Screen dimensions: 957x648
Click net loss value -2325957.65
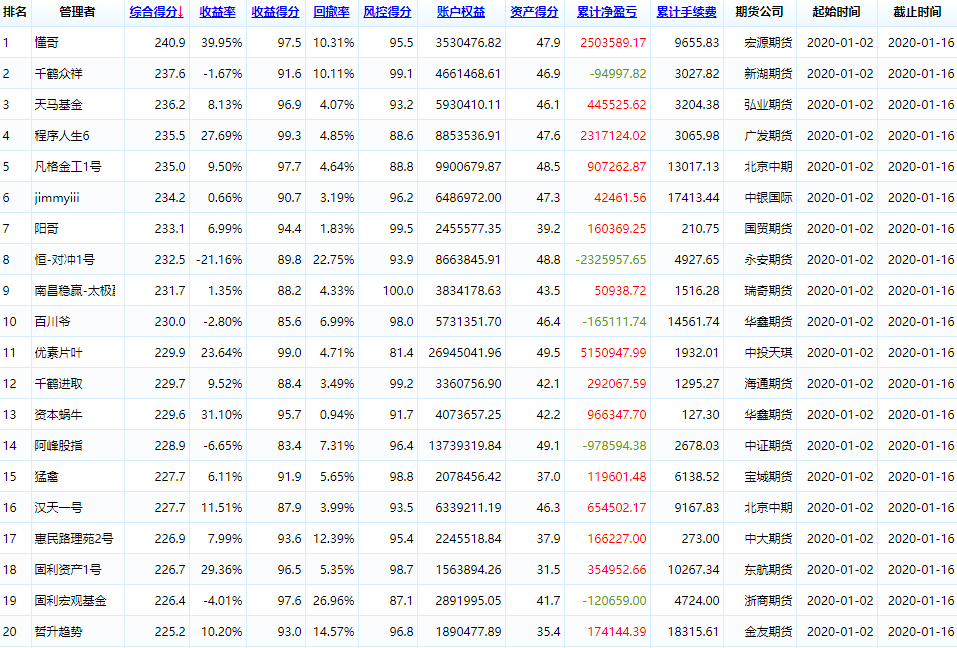(610, 260)
